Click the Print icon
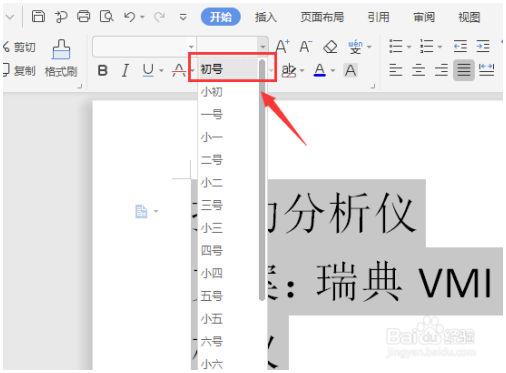The height and width of the screenshot is (373, 506). click(83, 16)
